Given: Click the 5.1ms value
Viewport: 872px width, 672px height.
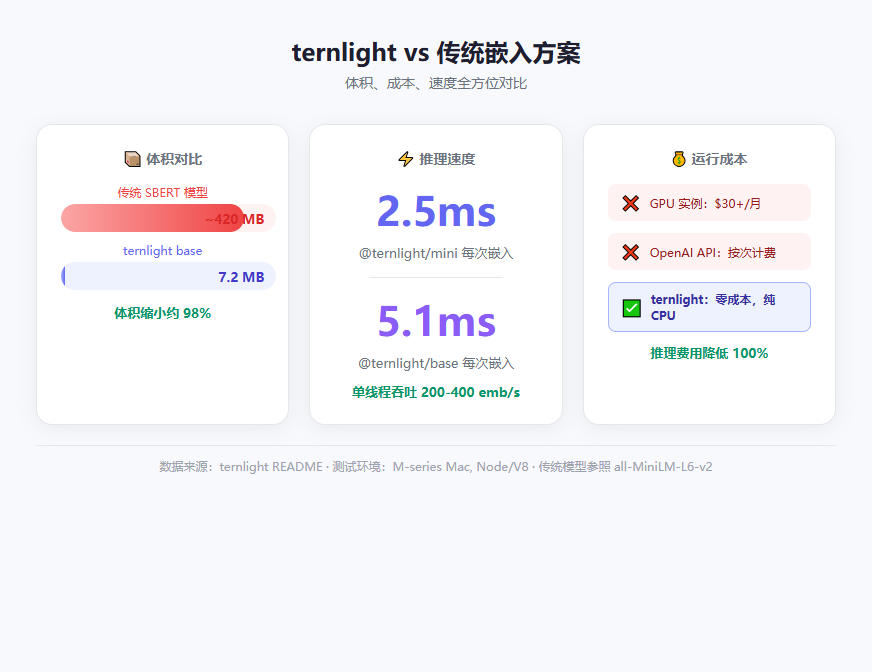Looking at the screenshot, I should tap(436, 321).
